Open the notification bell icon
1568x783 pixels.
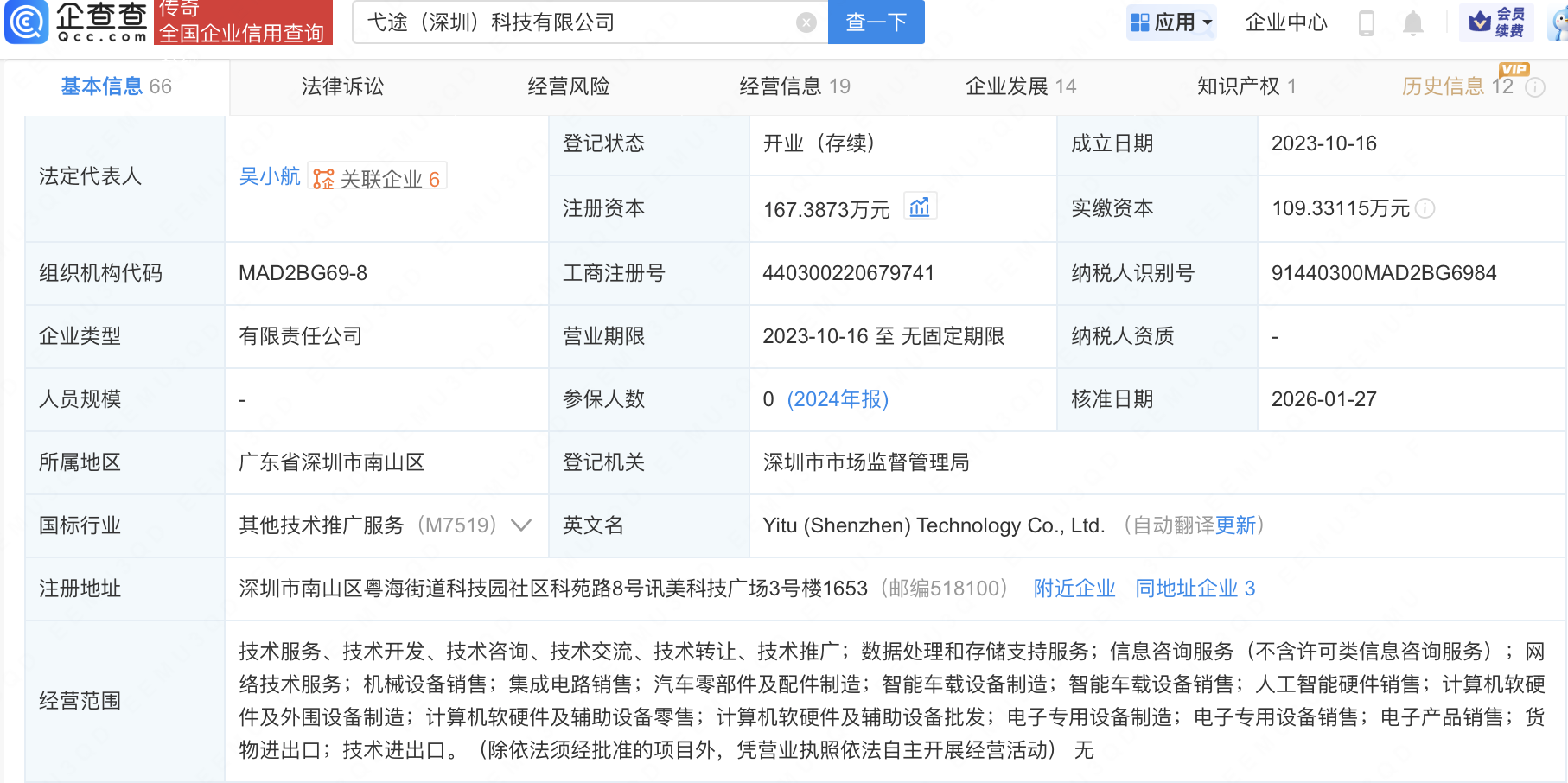[1413, 23]
